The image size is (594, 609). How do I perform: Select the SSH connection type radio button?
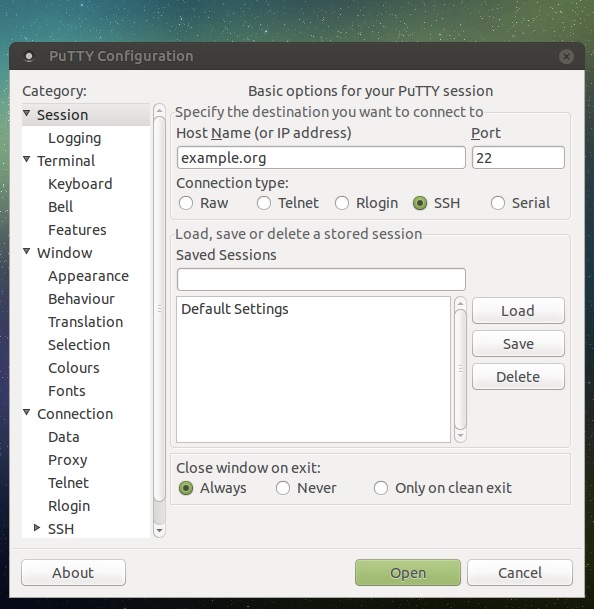420,203
